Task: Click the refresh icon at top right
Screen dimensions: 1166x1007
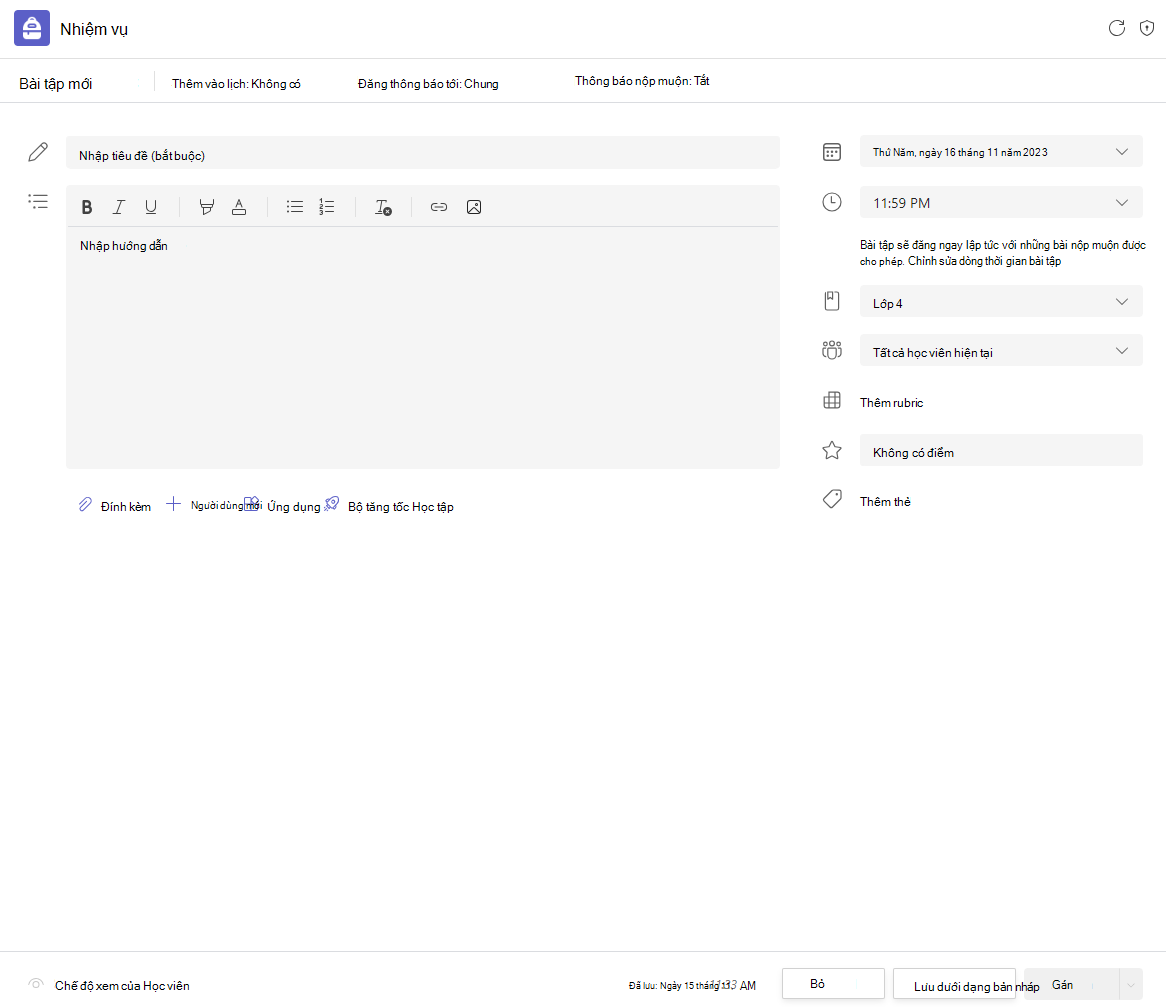Action: coord(1116,28)
